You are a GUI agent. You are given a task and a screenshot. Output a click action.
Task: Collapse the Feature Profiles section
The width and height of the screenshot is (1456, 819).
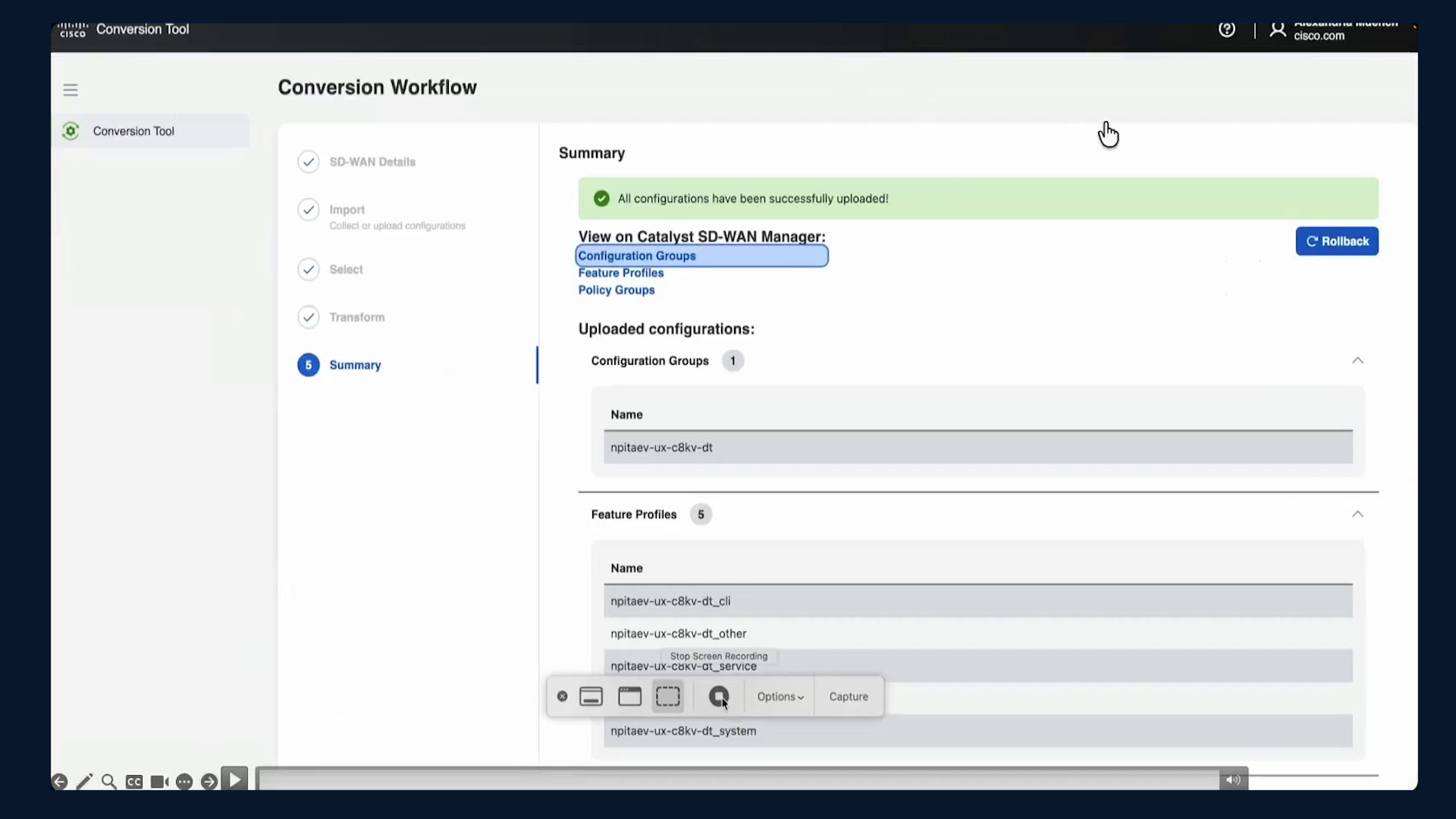(x=1357, y=515)
